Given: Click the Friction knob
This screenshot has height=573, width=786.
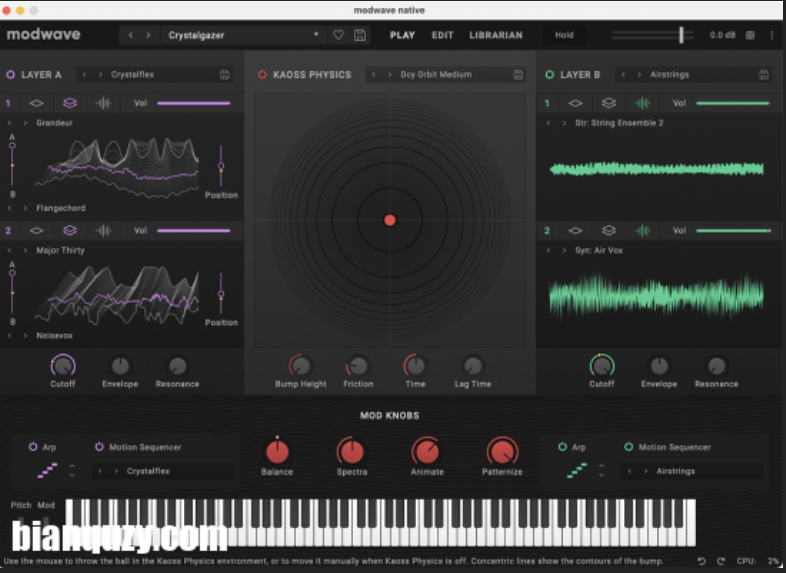Looking at the screenshot, I should point(358,366).
